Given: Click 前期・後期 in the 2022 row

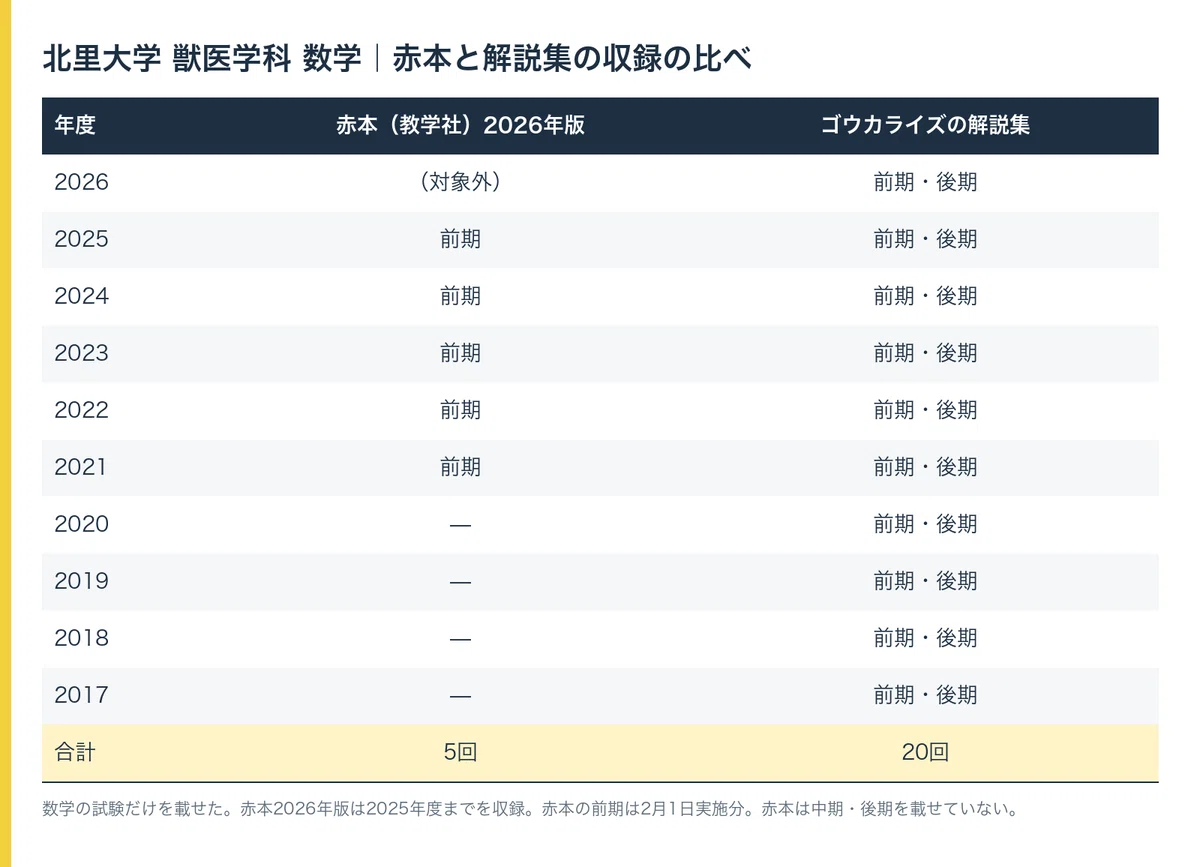Looking at the screenshot, I should pyautogui.click(x=925, y=411).
